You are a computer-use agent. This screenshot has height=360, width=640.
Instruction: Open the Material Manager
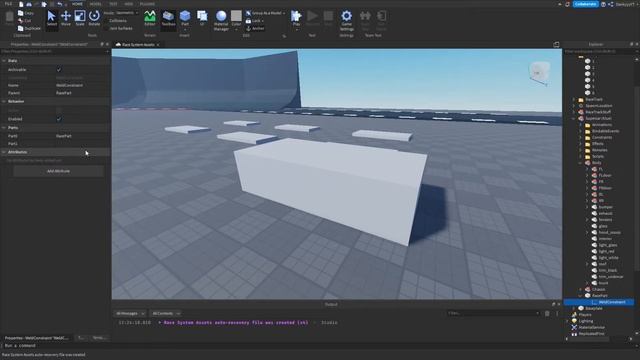tap(221, 20)
